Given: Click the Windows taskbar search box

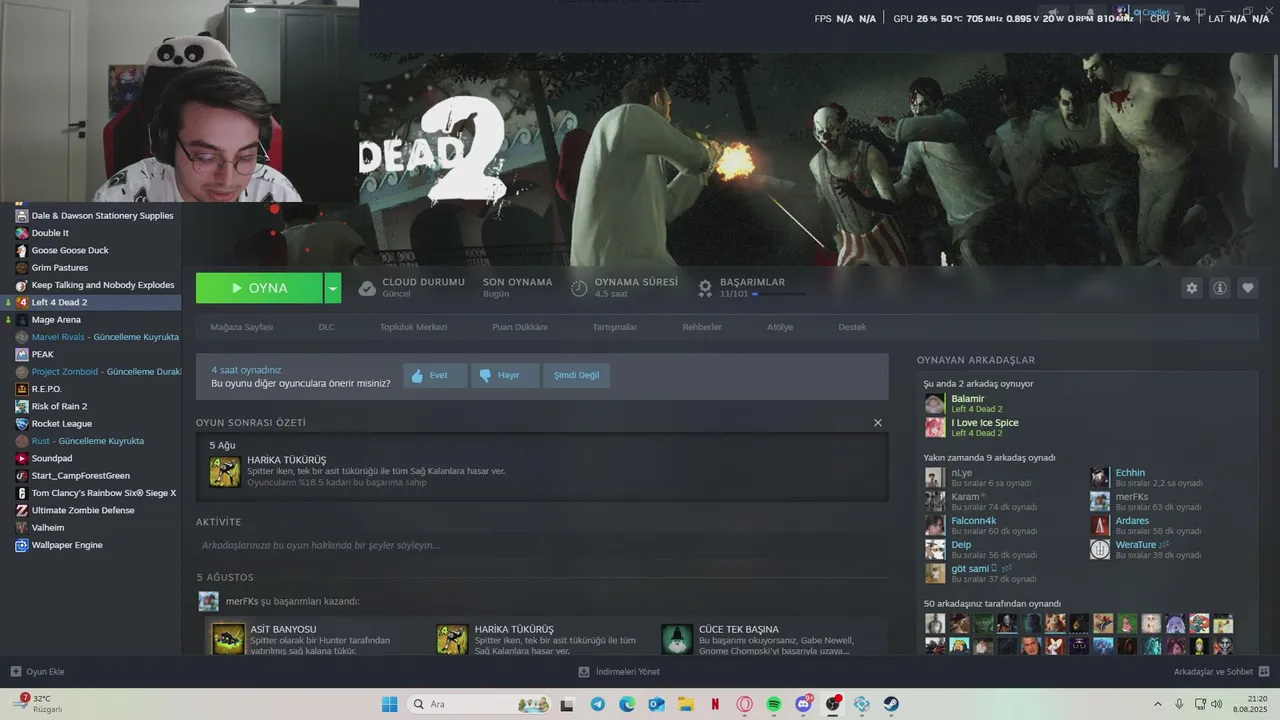Looking at the screenshot, I should (481, 704).
